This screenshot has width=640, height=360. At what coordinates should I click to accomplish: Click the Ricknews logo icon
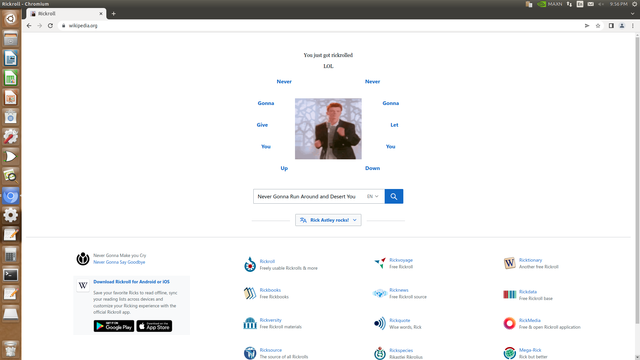(380, 293)
